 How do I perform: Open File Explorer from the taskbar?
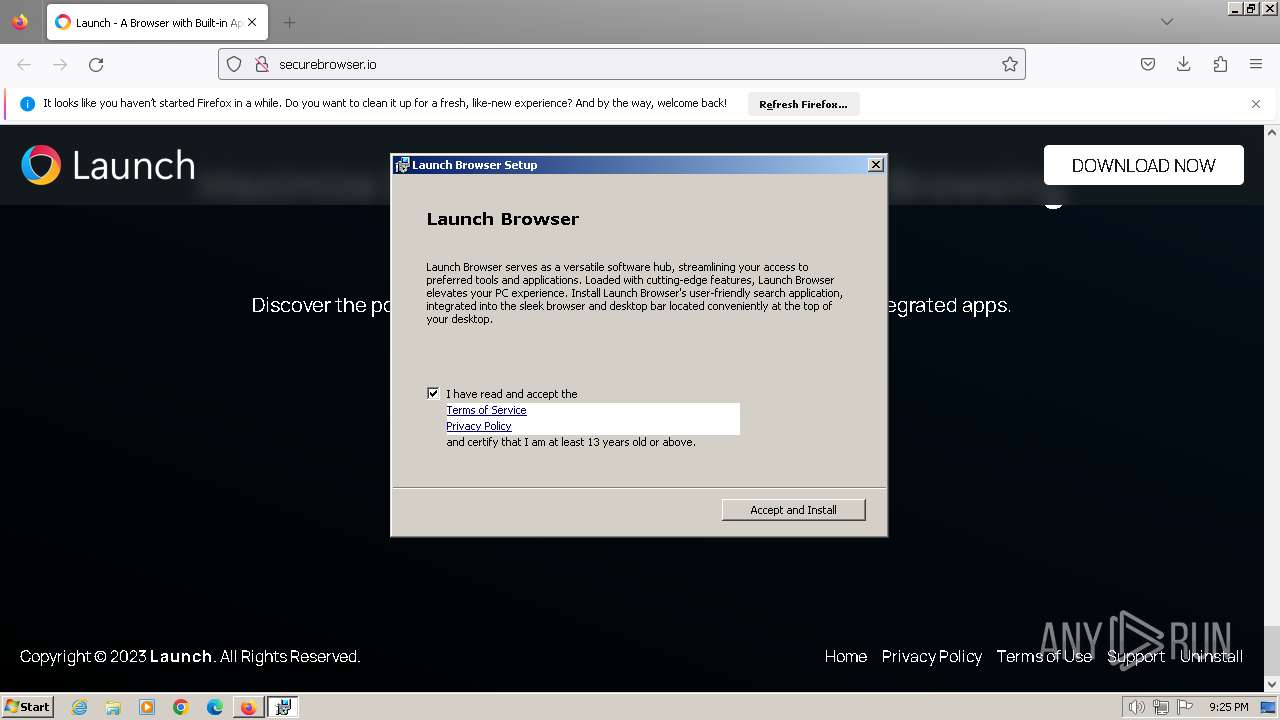point(113,707)
